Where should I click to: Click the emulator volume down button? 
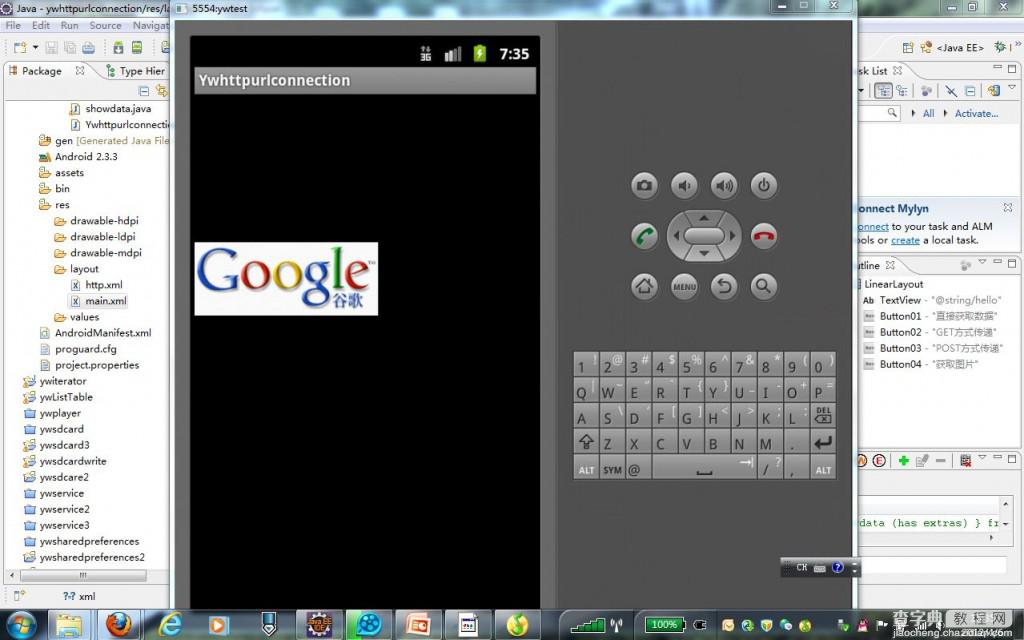coord(684,186)
